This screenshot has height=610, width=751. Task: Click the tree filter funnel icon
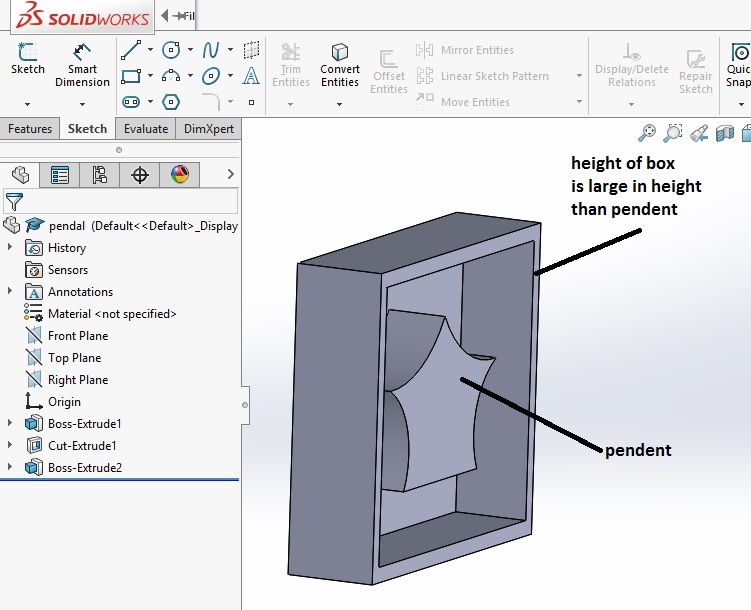coord(14,202)
